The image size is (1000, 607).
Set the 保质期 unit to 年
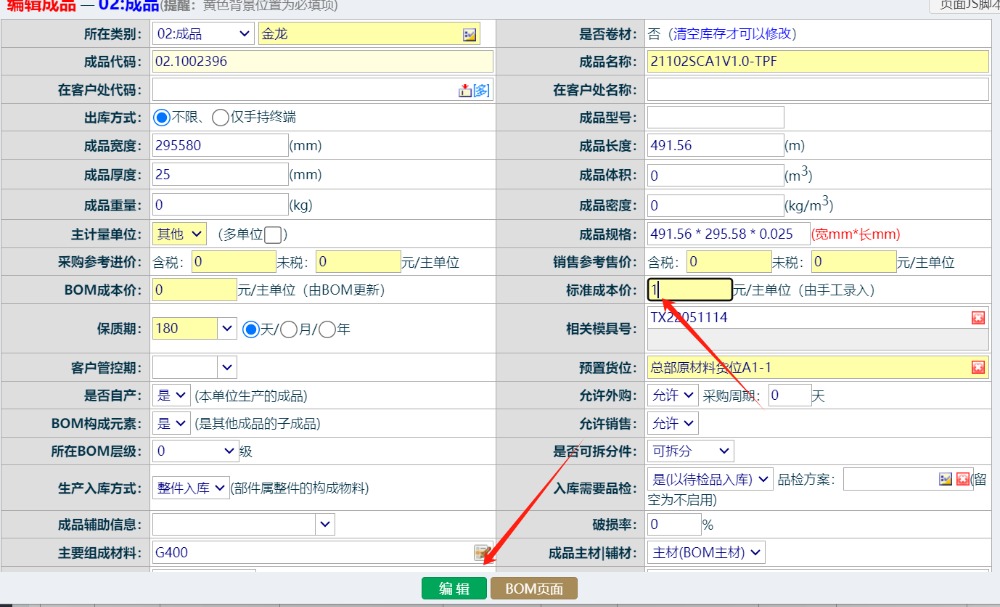[326, 329]
